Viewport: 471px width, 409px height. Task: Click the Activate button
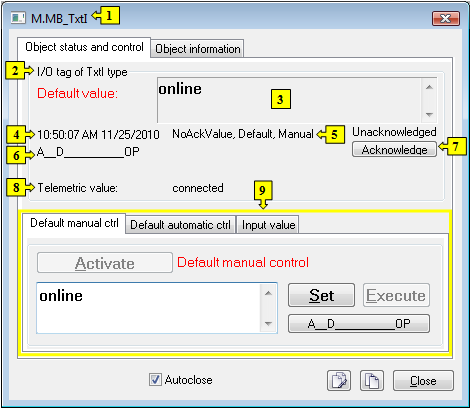(x=105, y=263)
